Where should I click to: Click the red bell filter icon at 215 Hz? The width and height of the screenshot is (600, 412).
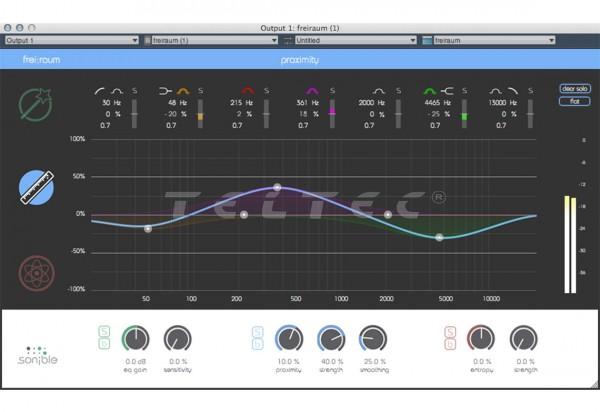click(x=247, y=91)
